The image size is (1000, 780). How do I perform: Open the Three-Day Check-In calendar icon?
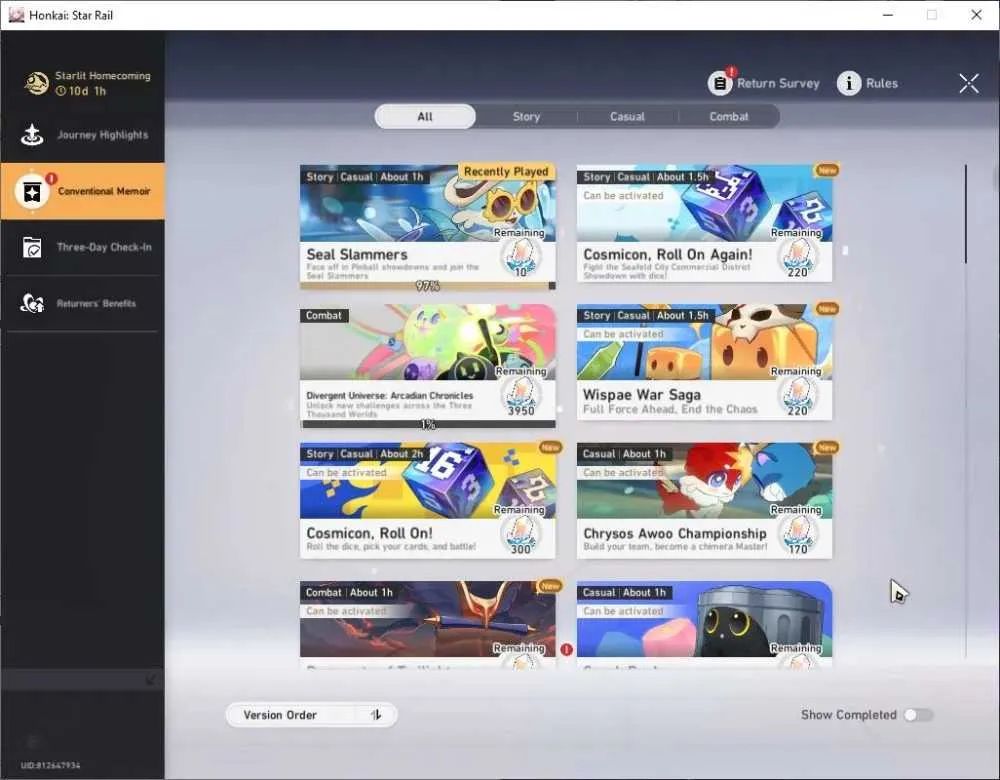pyautogui.click(x=32, y=247)
